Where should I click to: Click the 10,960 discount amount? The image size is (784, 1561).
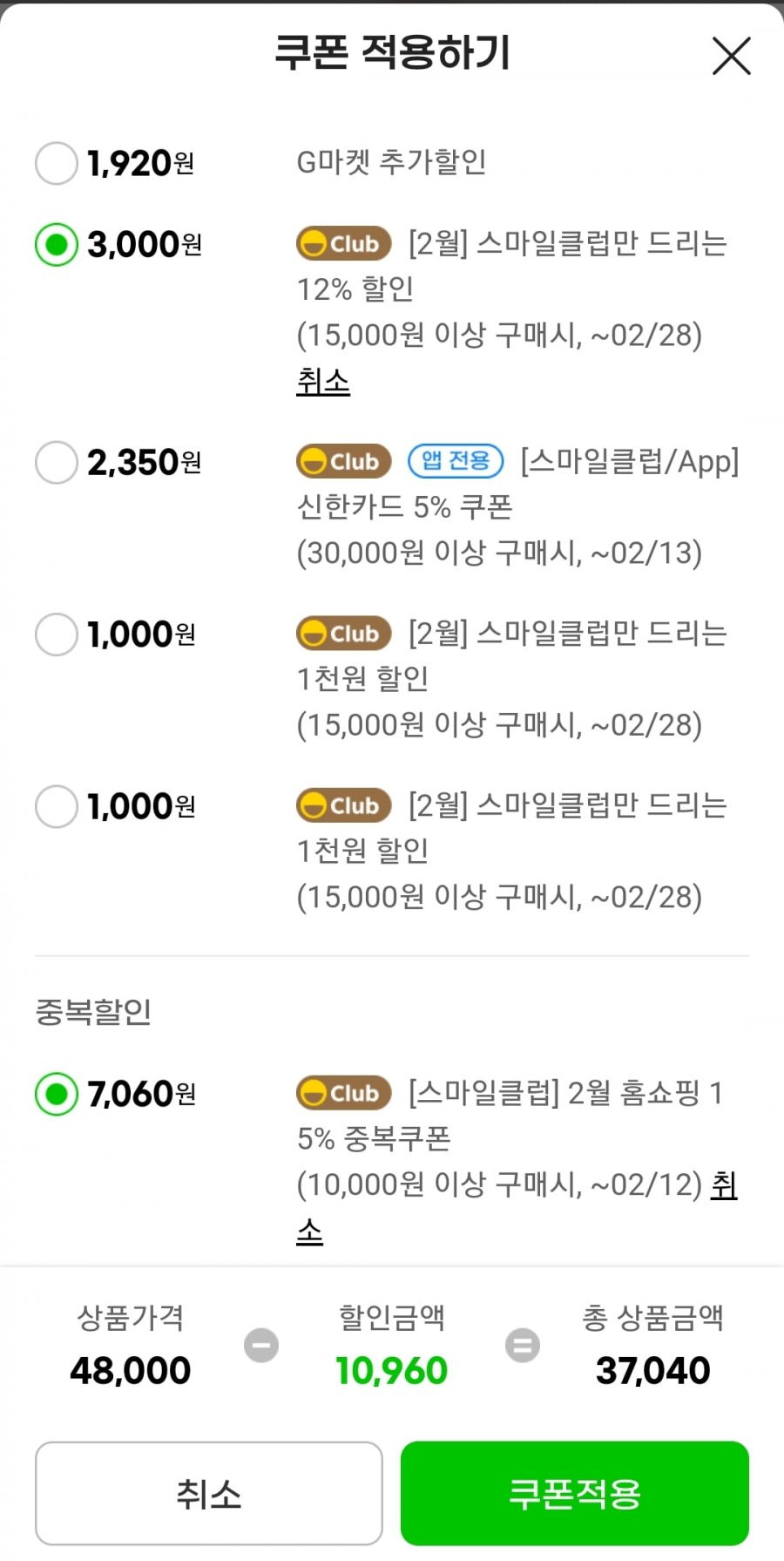392,1371
